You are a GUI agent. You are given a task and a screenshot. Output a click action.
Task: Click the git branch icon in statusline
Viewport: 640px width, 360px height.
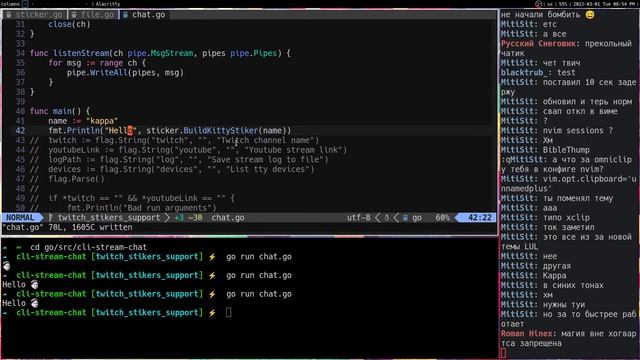click(x=51, y=218)
